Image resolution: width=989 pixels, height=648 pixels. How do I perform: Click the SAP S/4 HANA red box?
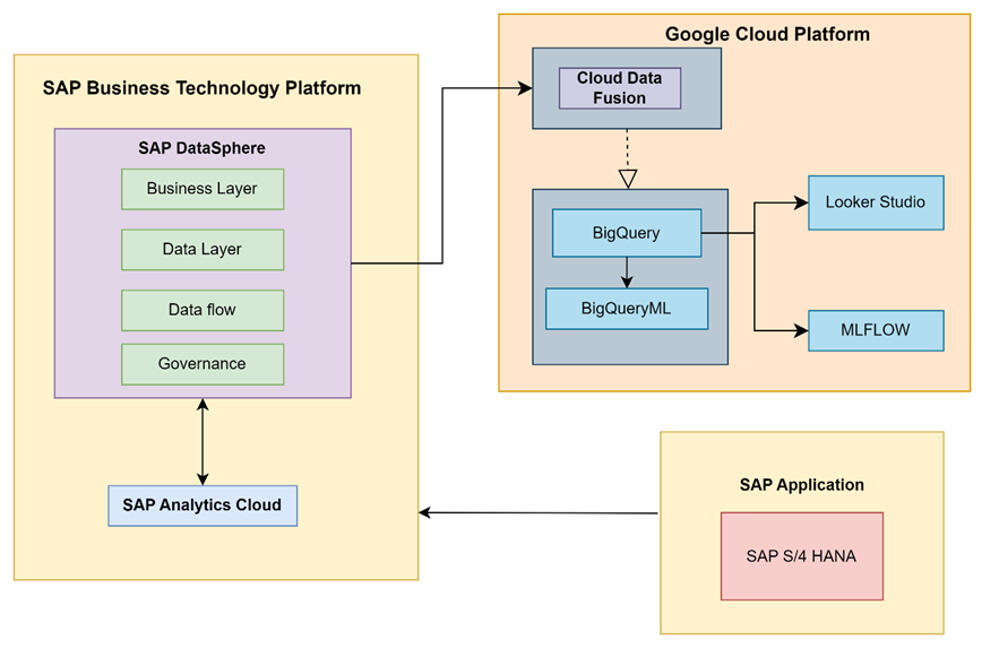click(801, 556)
